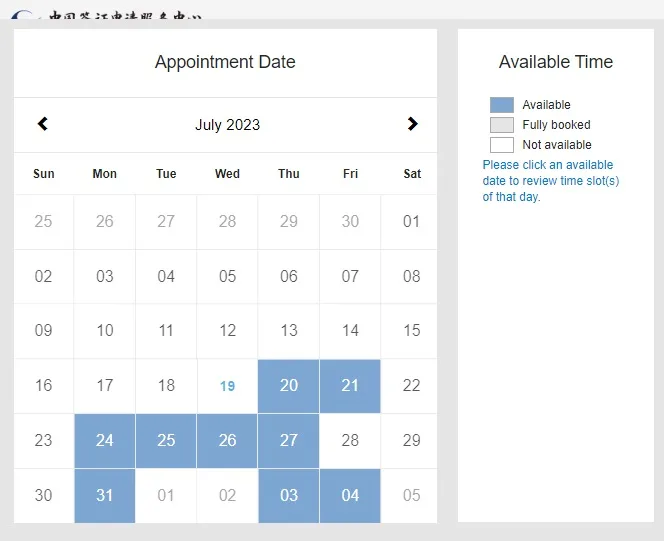Advance to next month with right arrow
Screen dimensions: 664x541
(412, 124)
